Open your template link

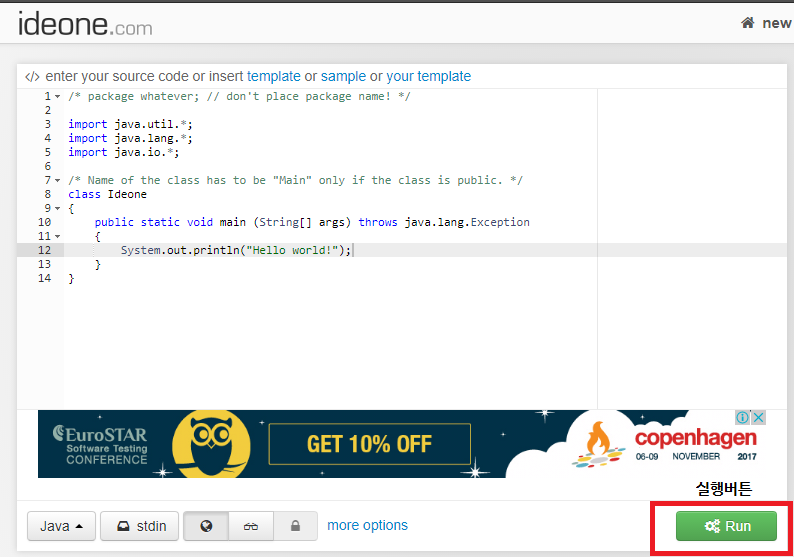click(x=428, y=76)
